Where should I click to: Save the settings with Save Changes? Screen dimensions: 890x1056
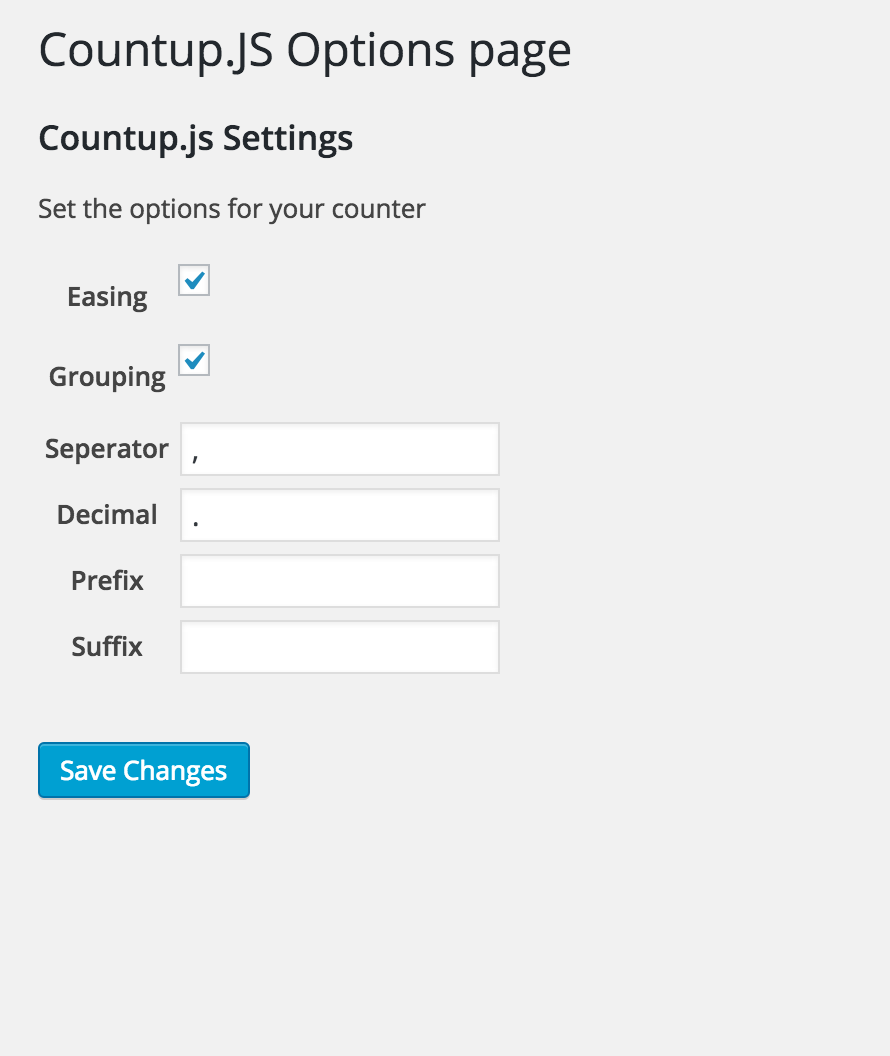click(x=144, y=770)
